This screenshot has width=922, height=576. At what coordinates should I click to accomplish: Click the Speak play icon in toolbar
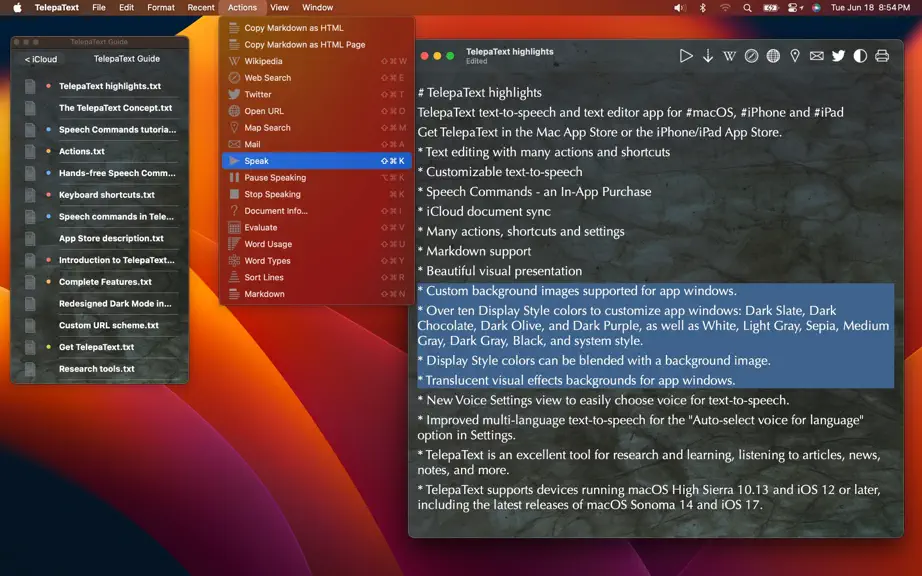click(x=686, y=56)
